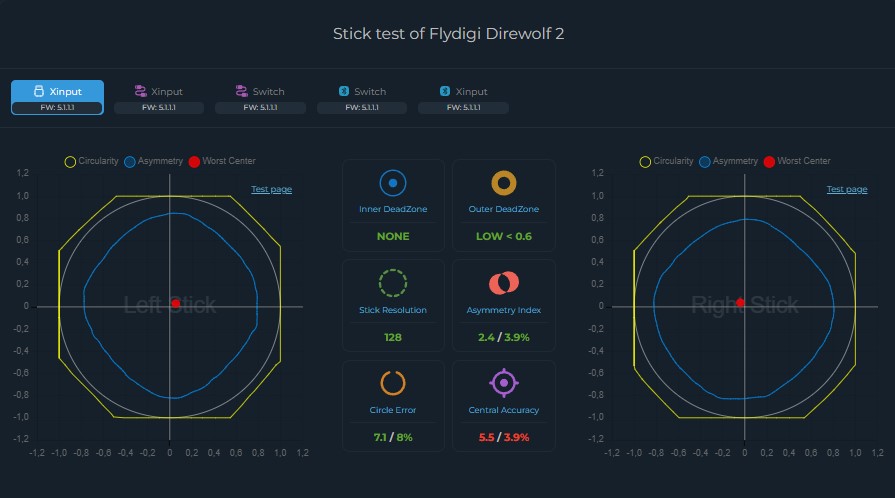895x498 pixels.
Task: Click the 7.1 / 8% circle error value
Action: click(x=393, y=437)
